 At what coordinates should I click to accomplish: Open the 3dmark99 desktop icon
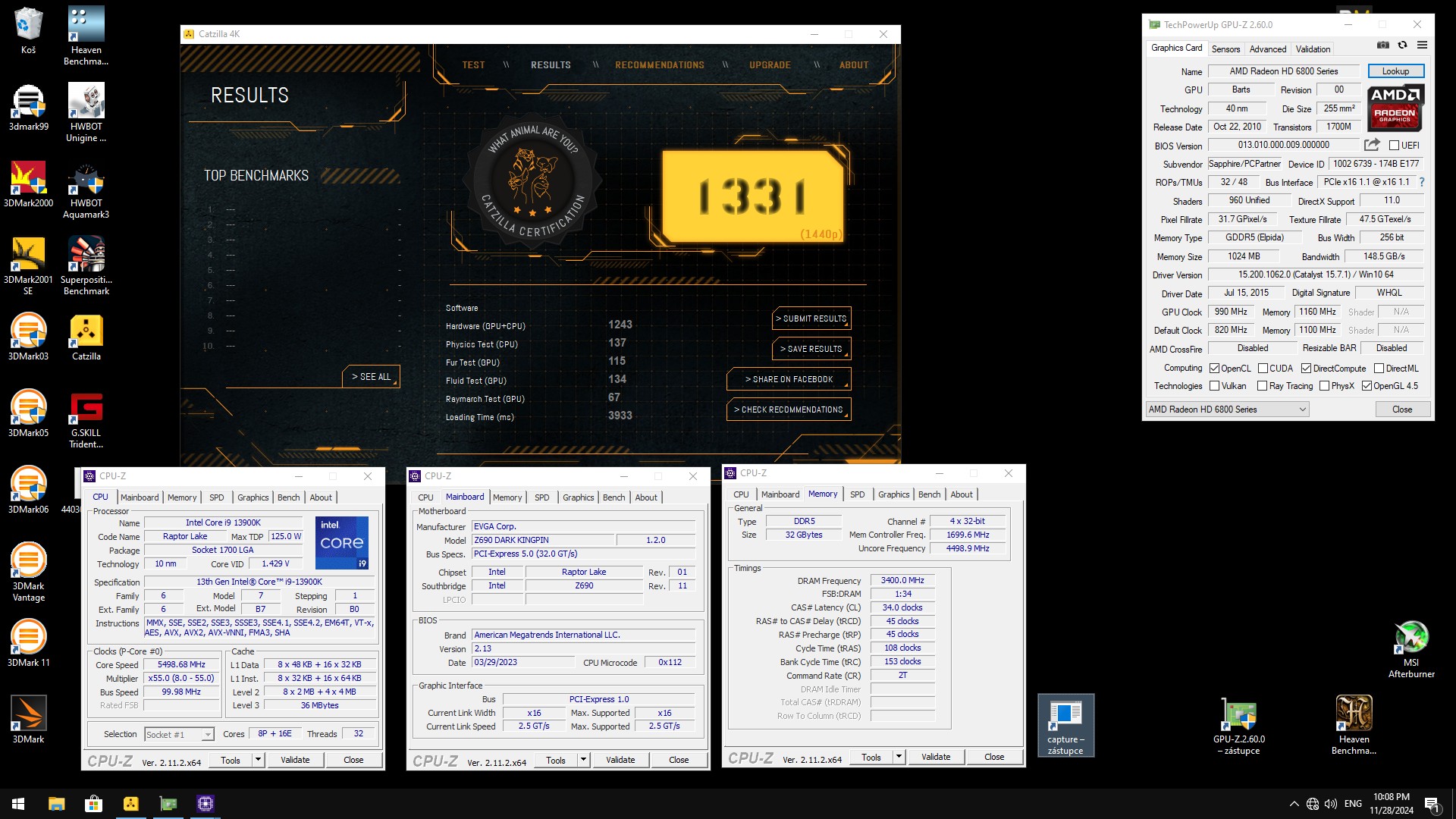click(28, 106)
